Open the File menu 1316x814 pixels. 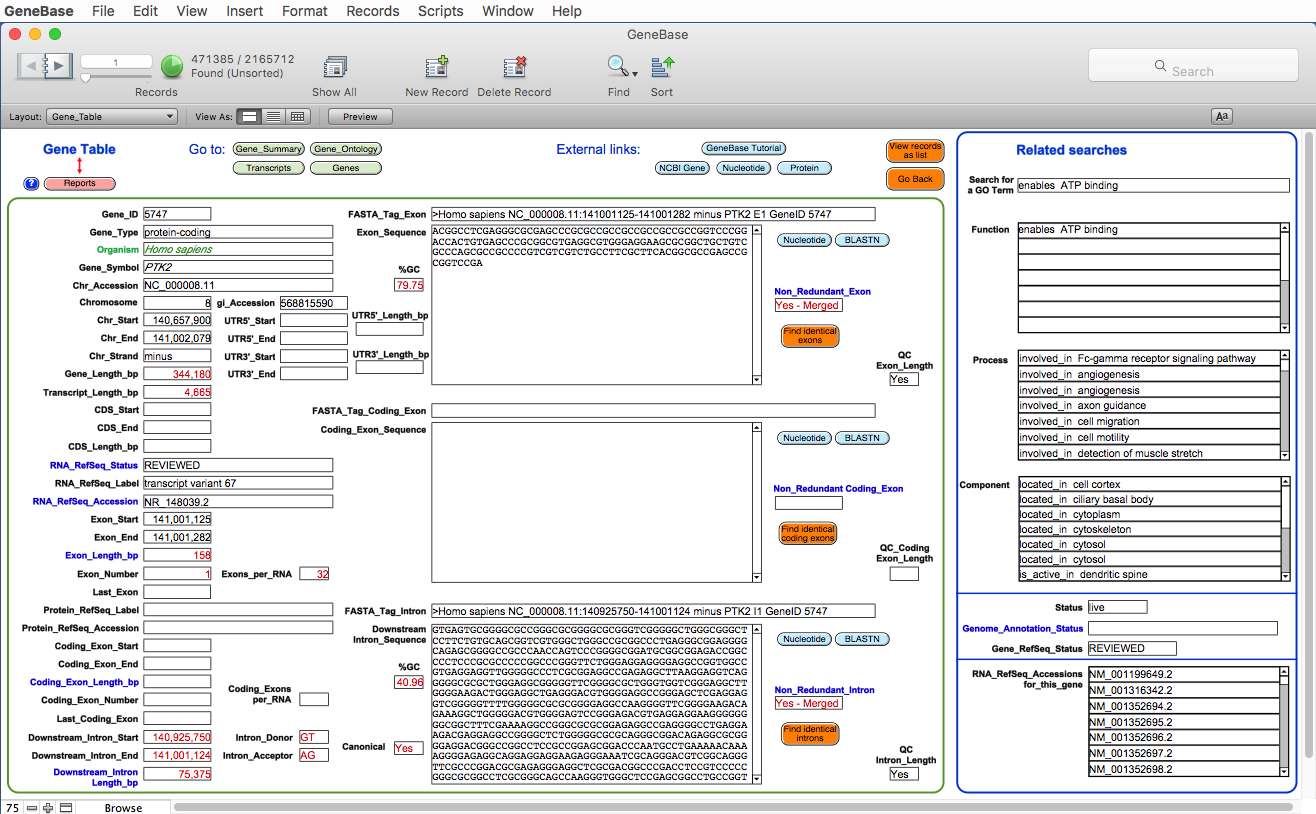pos(103,11)
